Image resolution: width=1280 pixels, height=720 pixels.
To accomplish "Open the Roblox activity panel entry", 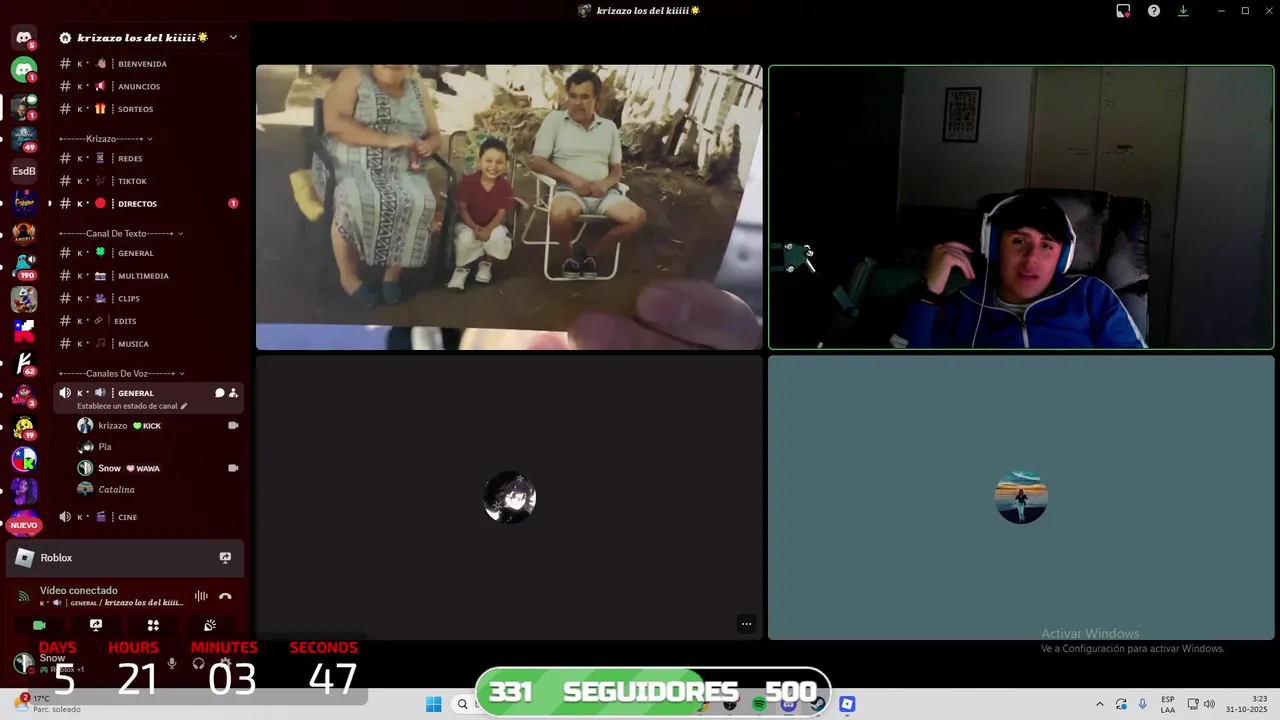I will 125,558.
